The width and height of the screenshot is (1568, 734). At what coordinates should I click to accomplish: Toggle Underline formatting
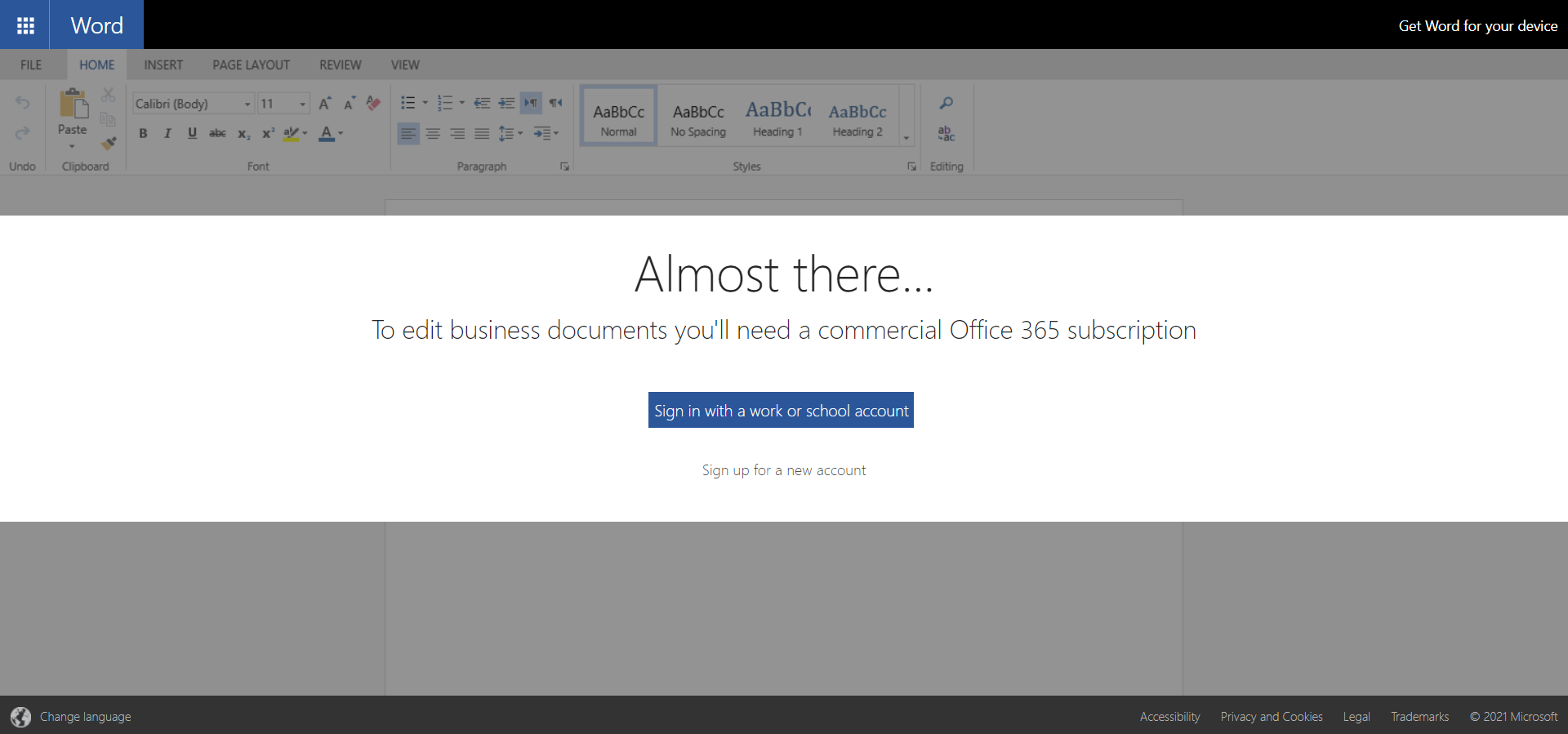coord(192,133)
